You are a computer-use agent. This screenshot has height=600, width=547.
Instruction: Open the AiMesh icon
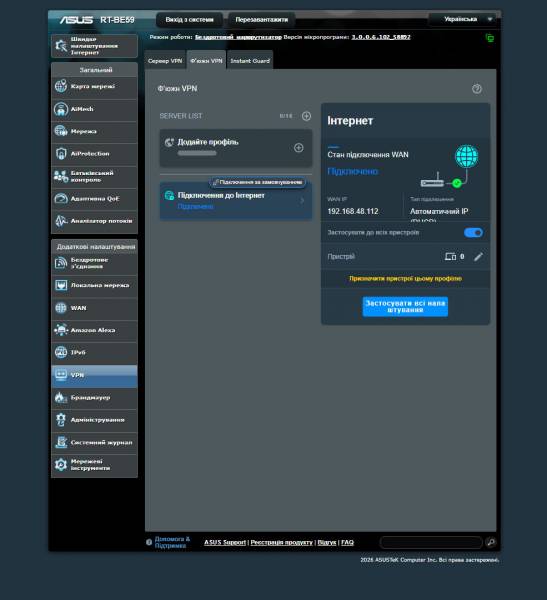(x=61, y=109)
